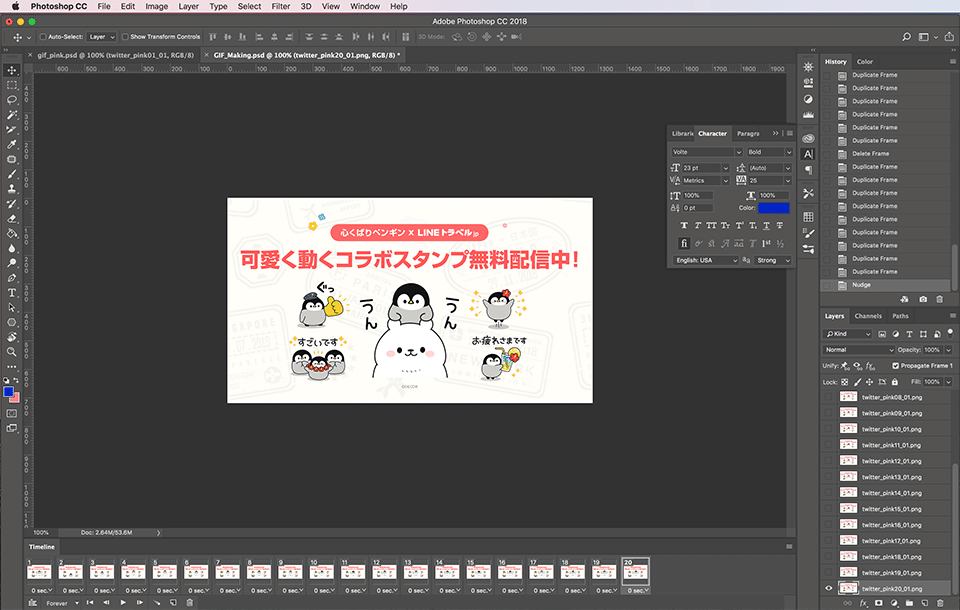Delete layer with Layers panel trash icon
Viewport: 960px width, 610px height.
(940, 603)
